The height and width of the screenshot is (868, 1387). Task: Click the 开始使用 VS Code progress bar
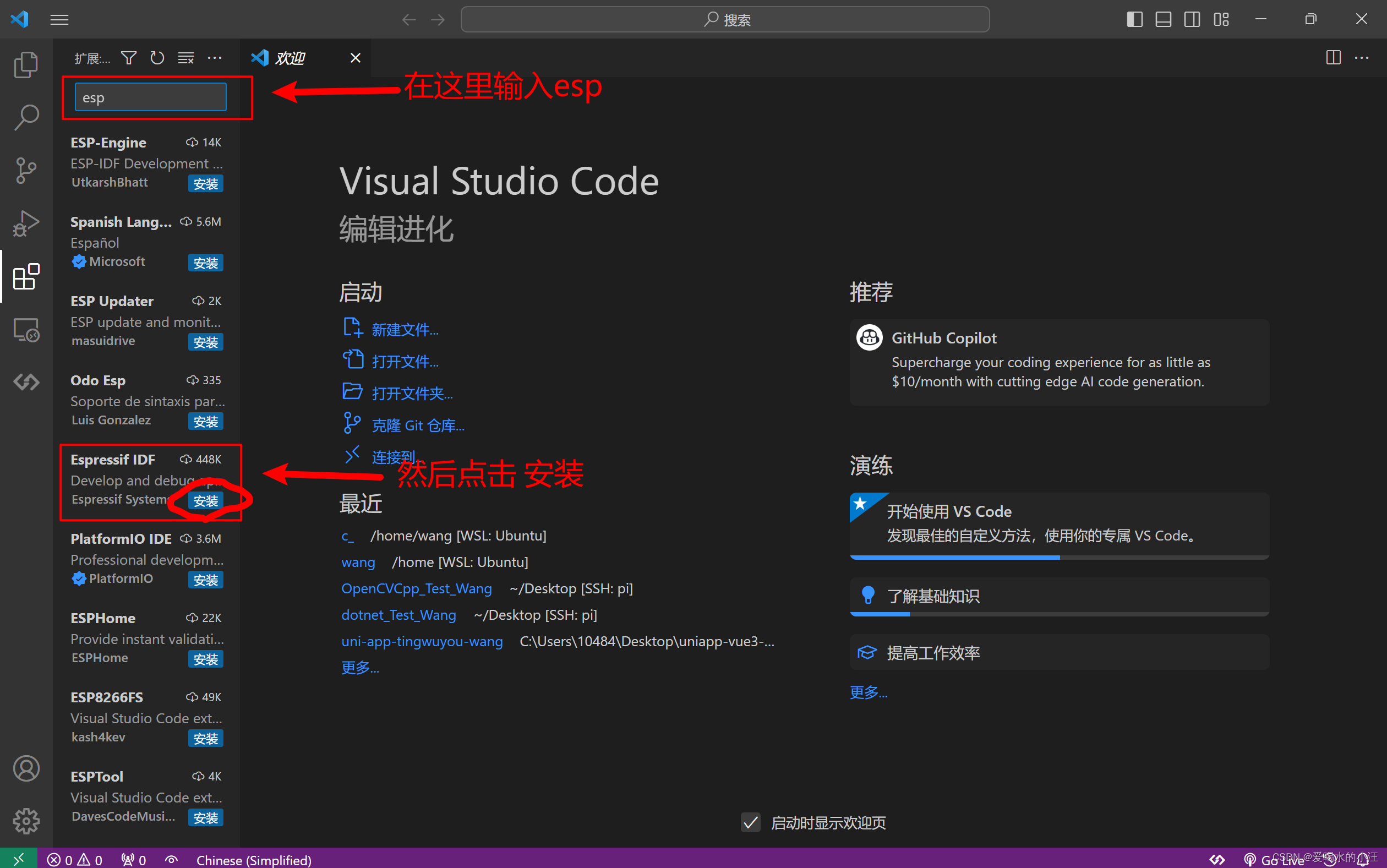pyautogui.click(x=1059, y=557)
